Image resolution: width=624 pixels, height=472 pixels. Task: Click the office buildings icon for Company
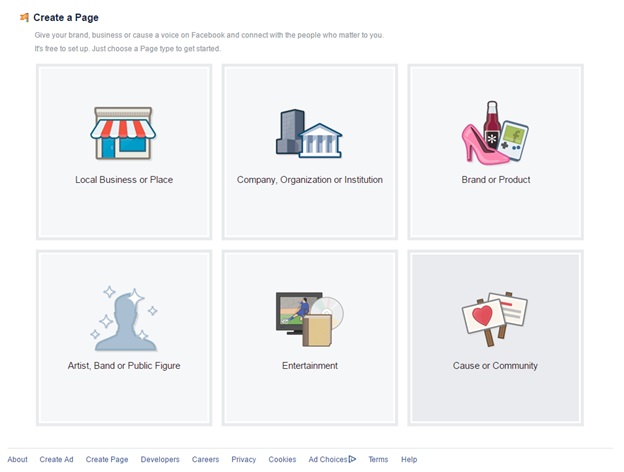tap(309, 133)
